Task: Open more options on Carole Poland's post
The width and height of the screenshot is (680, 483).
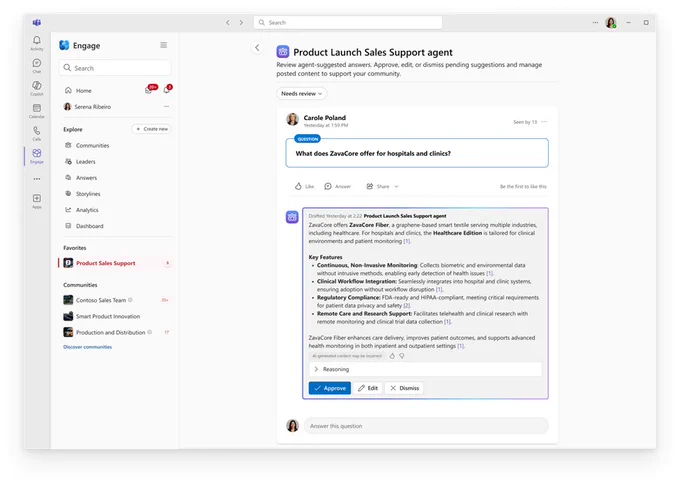Action: (x=544, y=122)
